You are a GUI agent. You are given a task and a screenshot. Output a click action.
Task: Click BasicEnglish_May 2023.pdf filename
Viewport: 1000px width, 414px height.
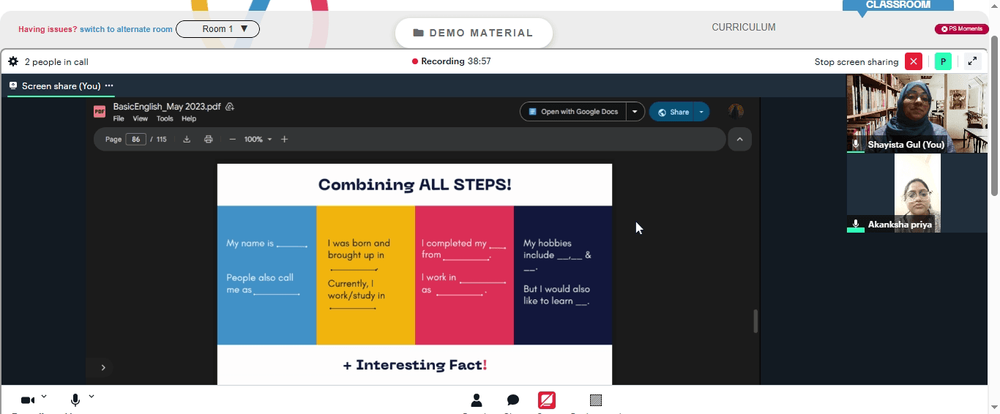tap(166, 107)
